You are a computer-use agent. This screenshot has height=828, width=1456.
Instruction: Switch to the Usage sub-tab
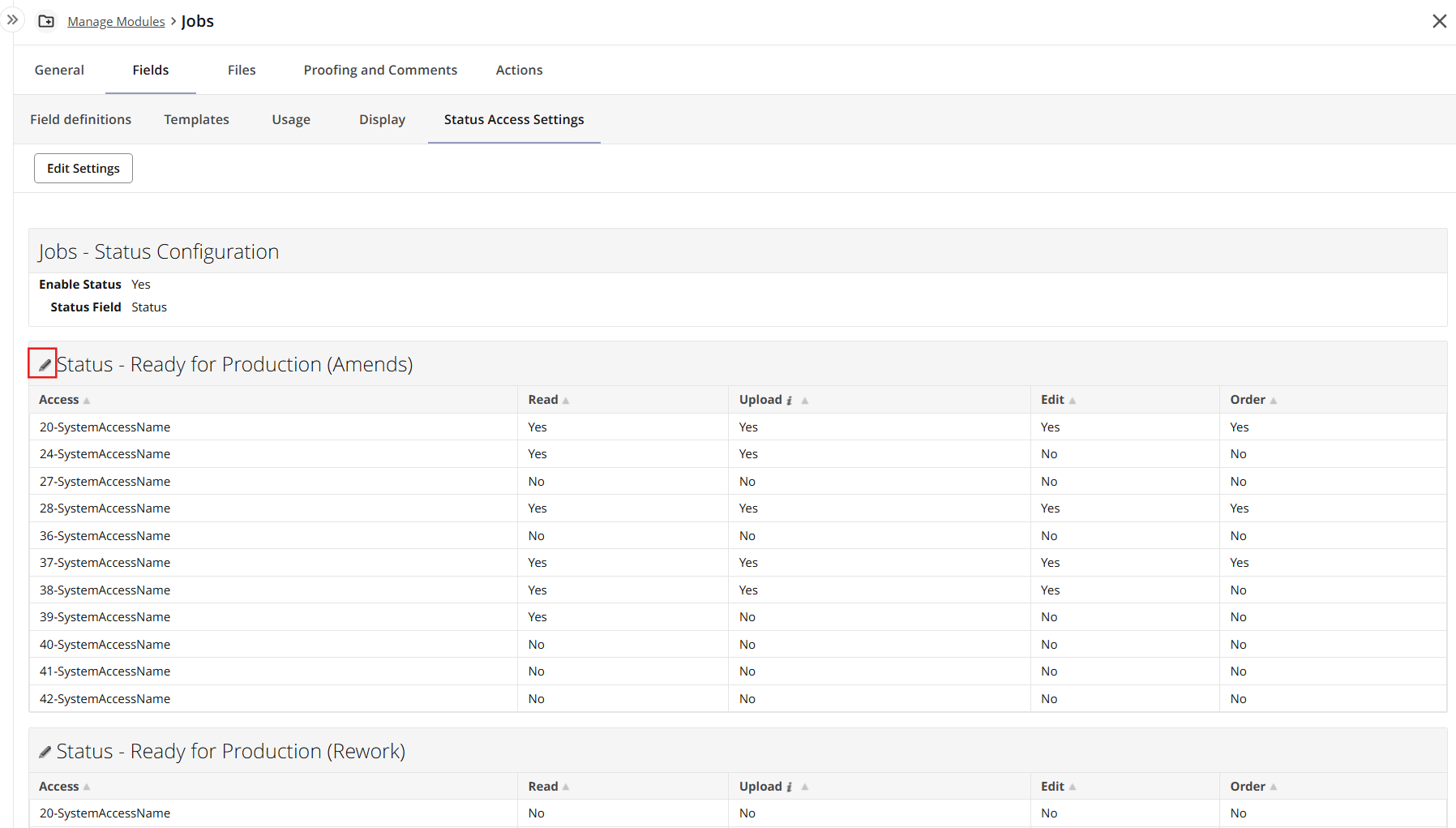291,119
